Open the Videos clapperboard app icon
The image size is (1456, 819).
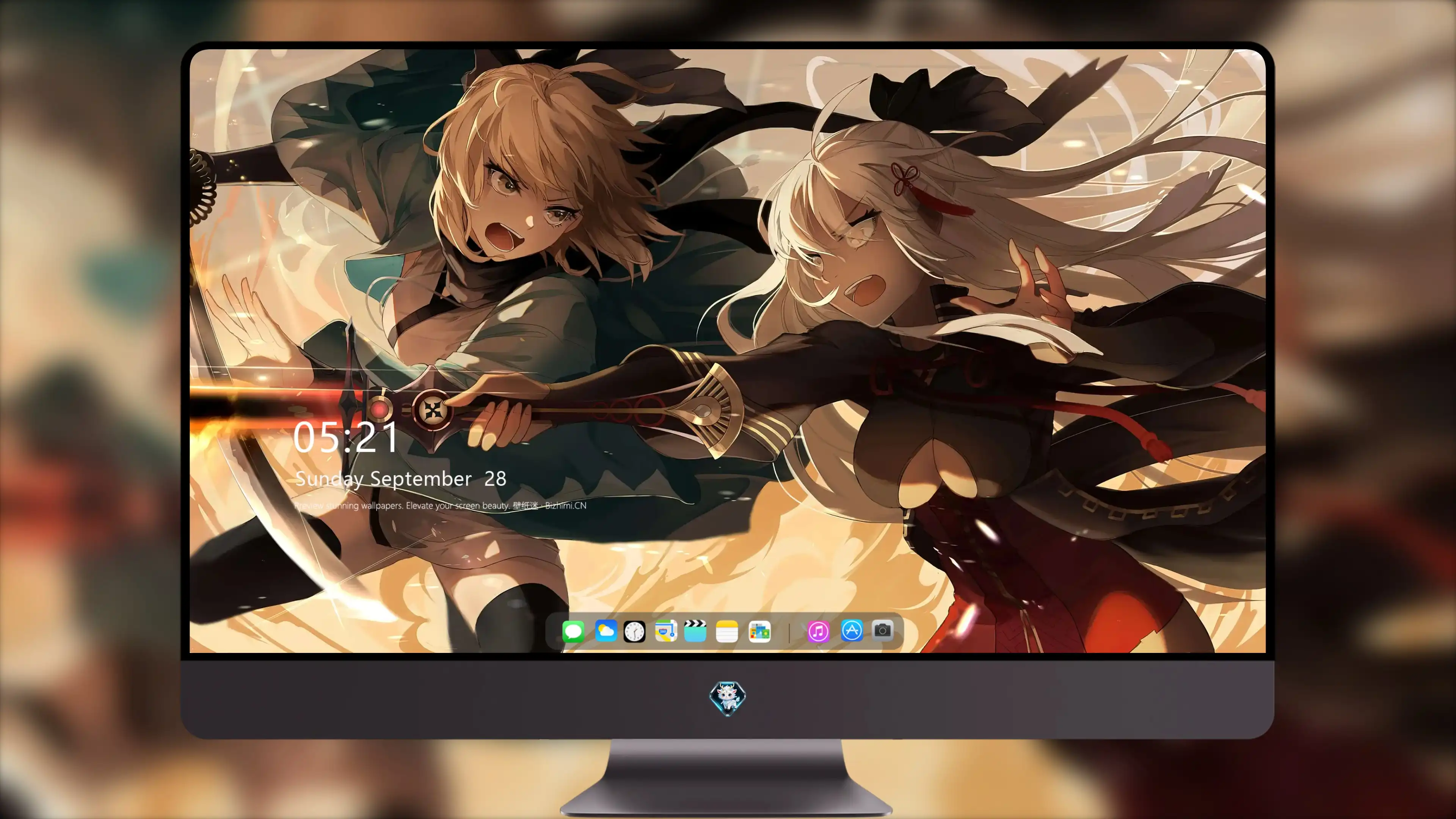coord(695,631)
